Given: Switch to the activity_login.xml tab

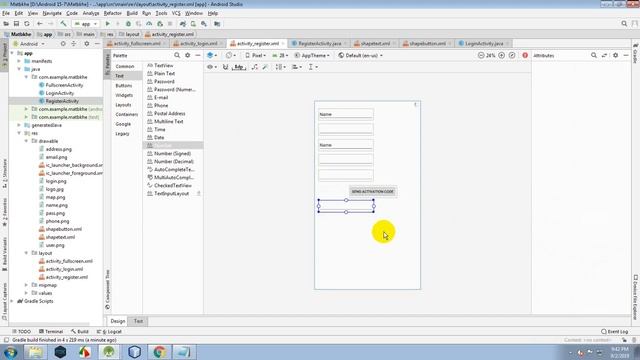Looking at the screenshot, I should click(x=198, y=43).
